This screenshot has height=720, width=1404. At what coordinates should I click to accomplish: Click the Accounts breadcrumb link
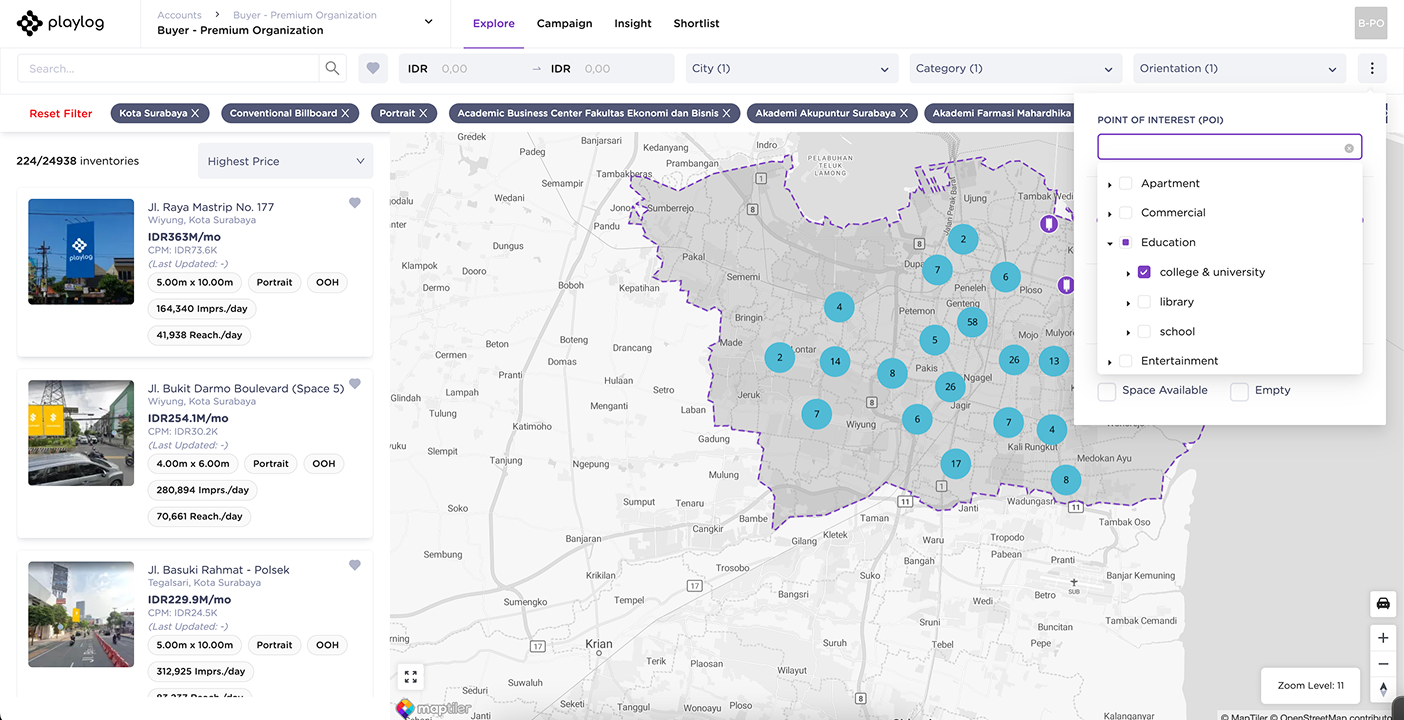tap(179, 15)
